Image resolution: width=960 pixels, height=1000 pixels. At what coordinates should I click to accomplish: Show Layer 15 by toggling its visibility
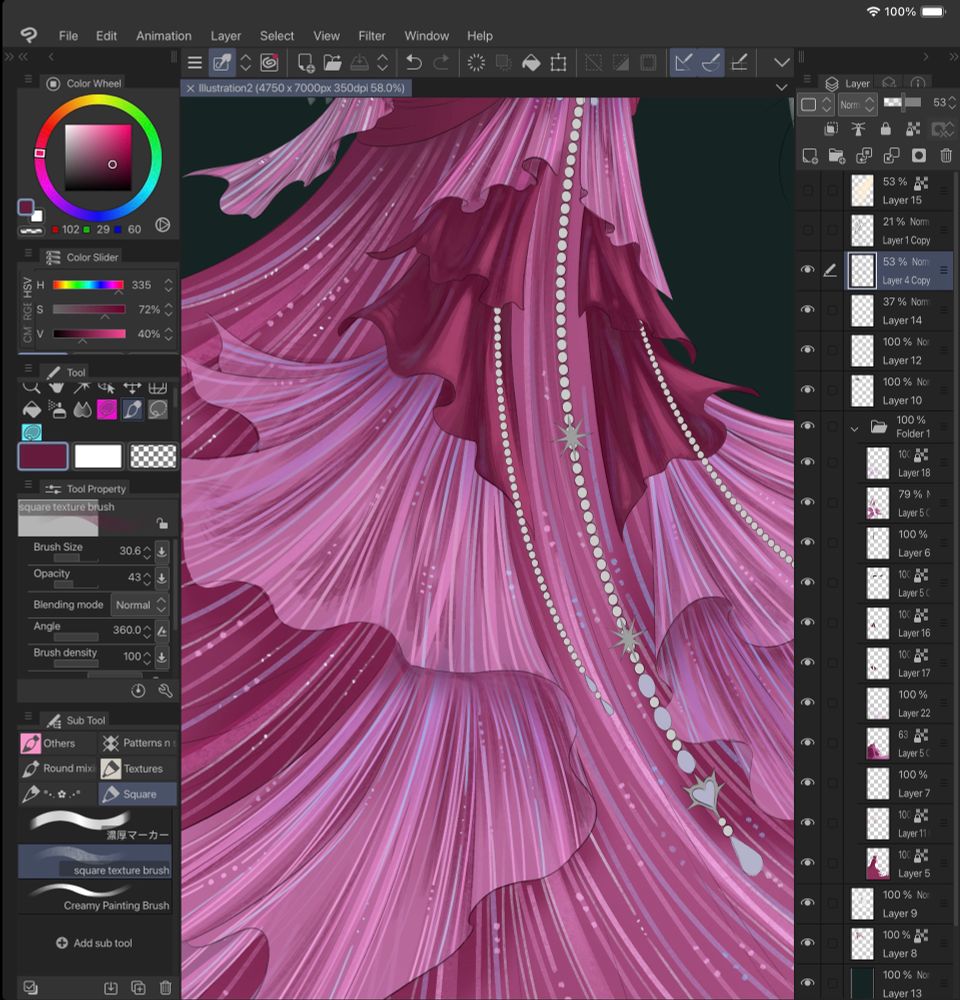(807, 190)
